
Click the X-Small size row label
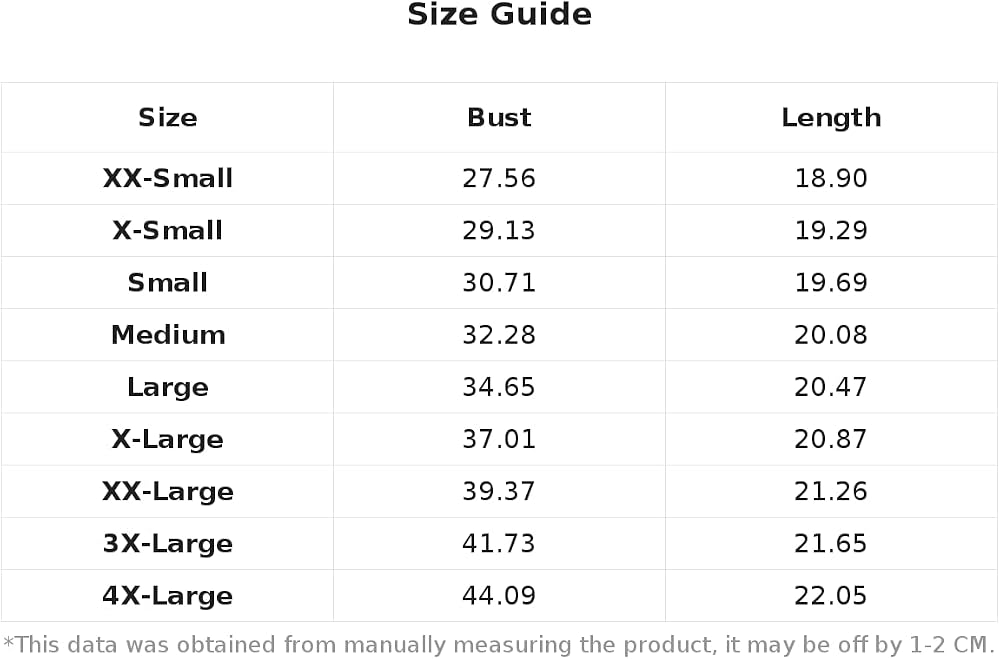[x=168, y=230]
